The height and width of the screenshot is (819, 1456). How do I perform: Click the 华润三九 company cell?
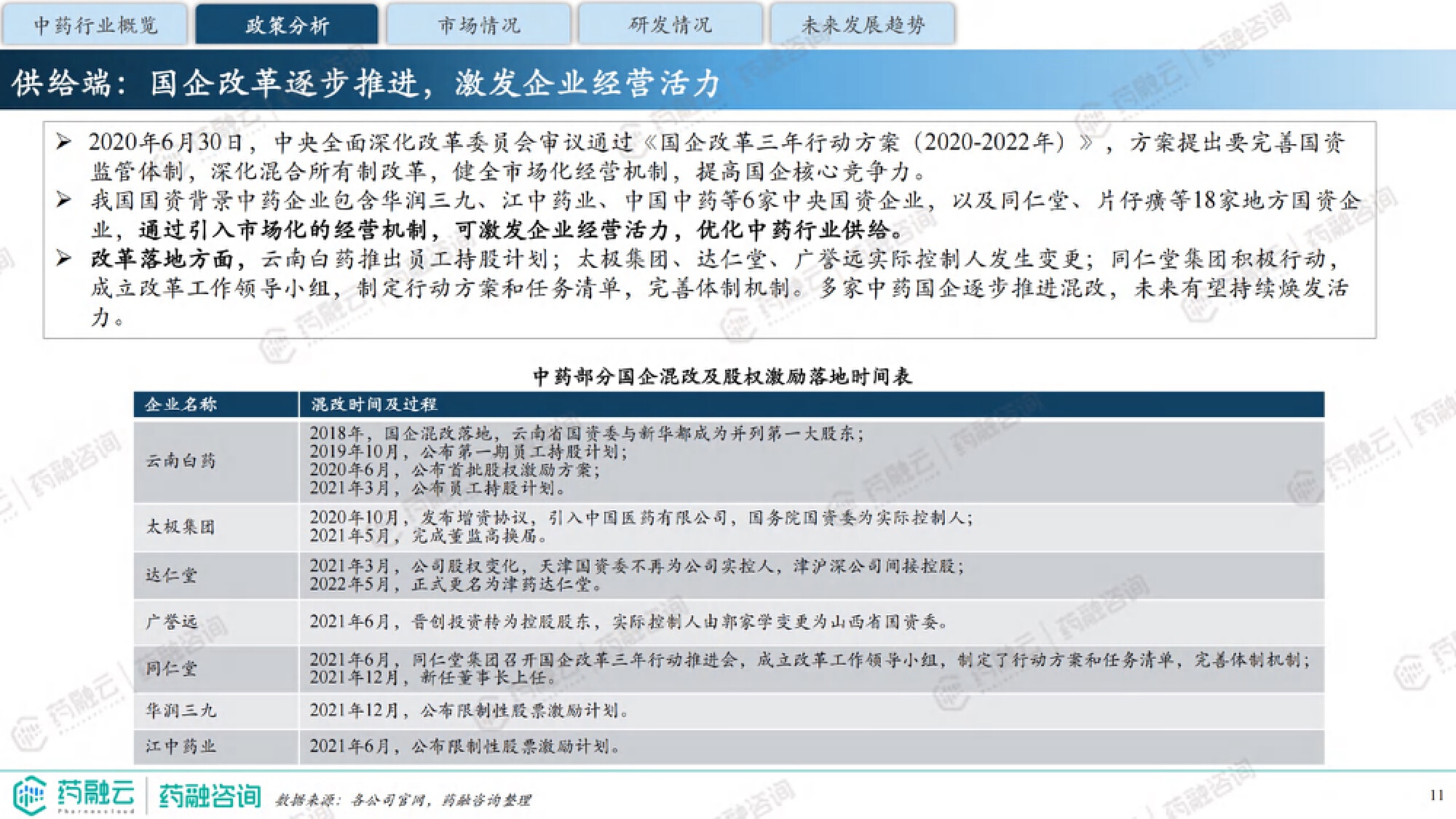(x=181, y=711)
